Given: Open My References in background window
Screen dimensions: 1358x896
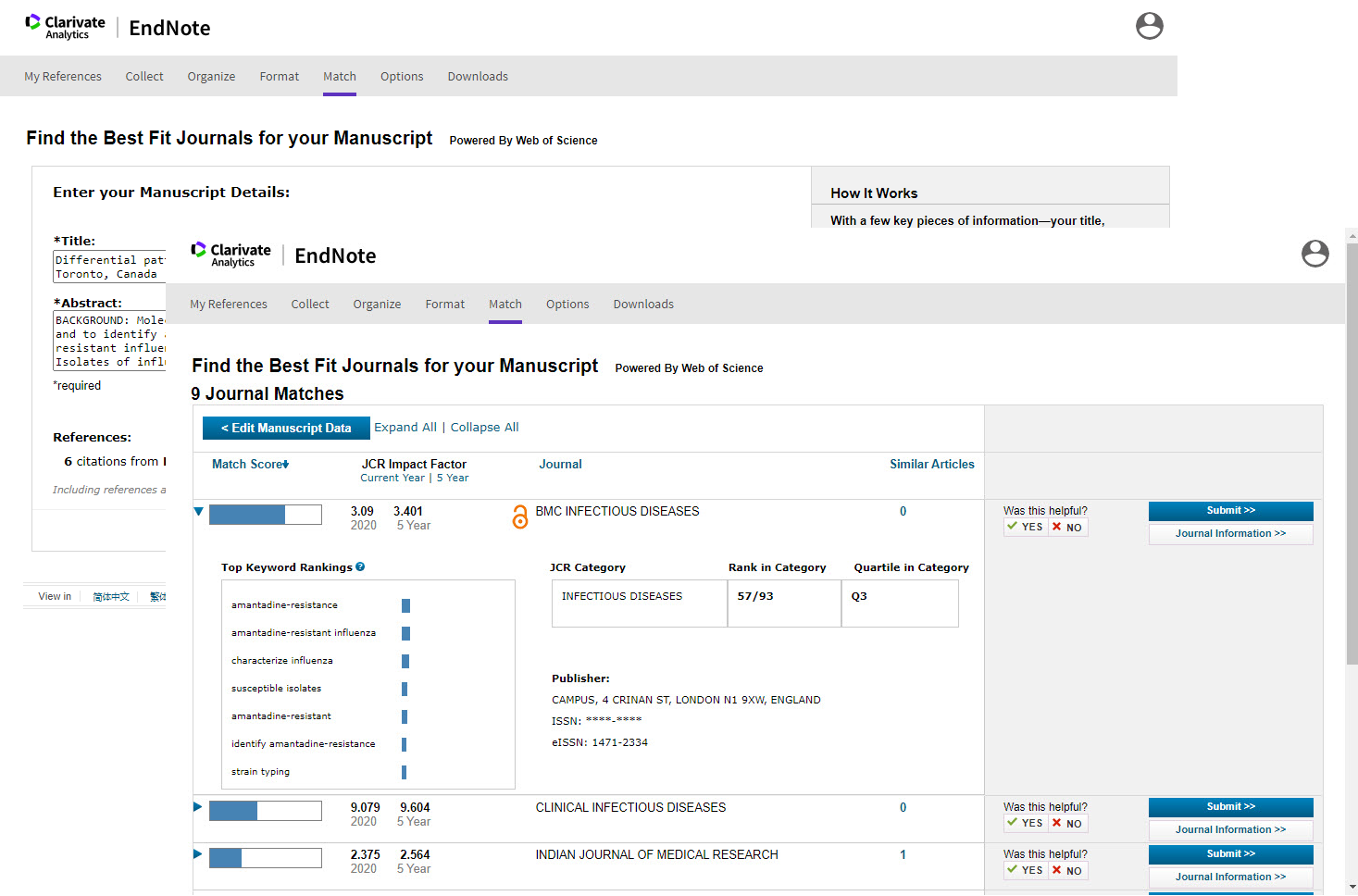Looking at the screenshot, I should pyautogui.click(x=63, y=76).
